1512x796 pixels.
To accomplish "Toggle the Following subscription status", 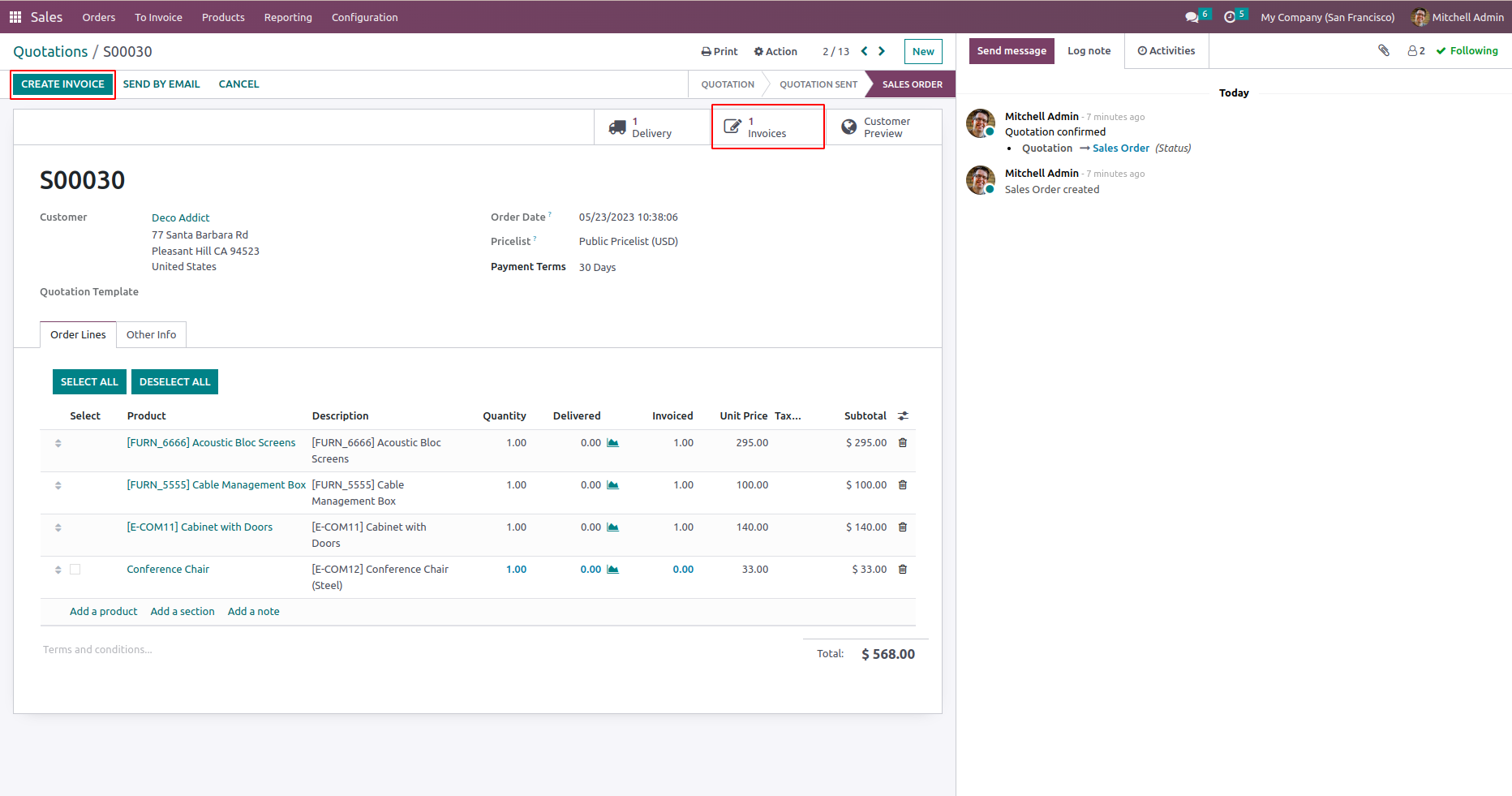I will point(1467,50).
